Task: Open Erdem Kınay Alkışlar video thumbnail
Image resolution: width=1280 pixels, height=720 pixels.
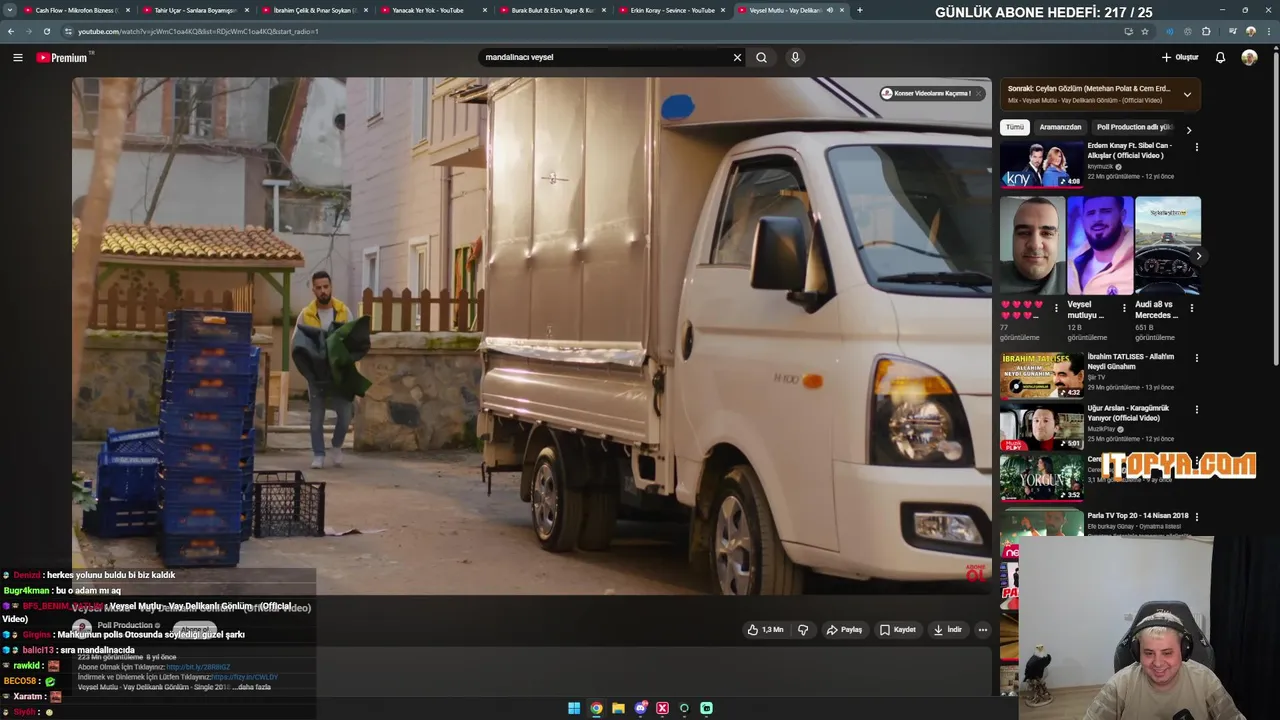Action: [x=1041, y=164]
